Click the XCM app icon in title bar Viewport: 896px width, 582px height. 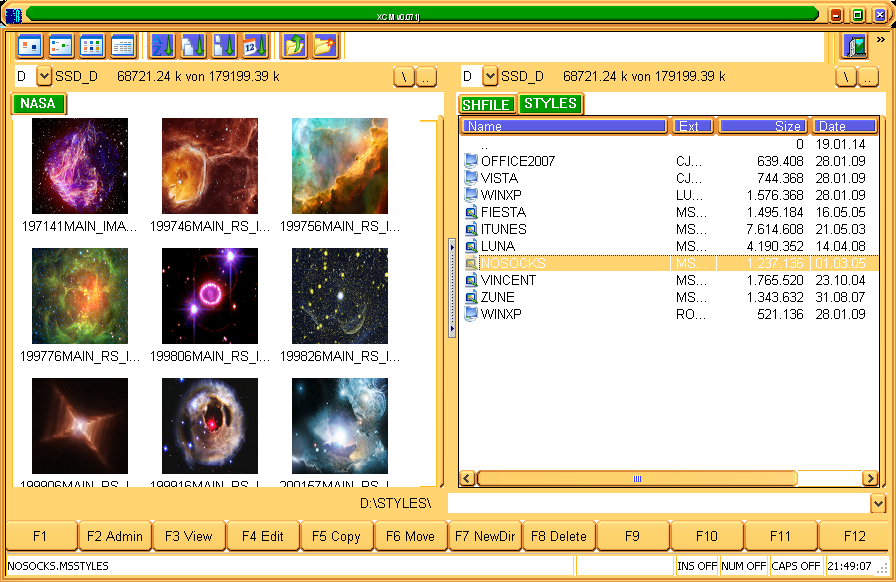pyautogui.click(x=13, y=15)
